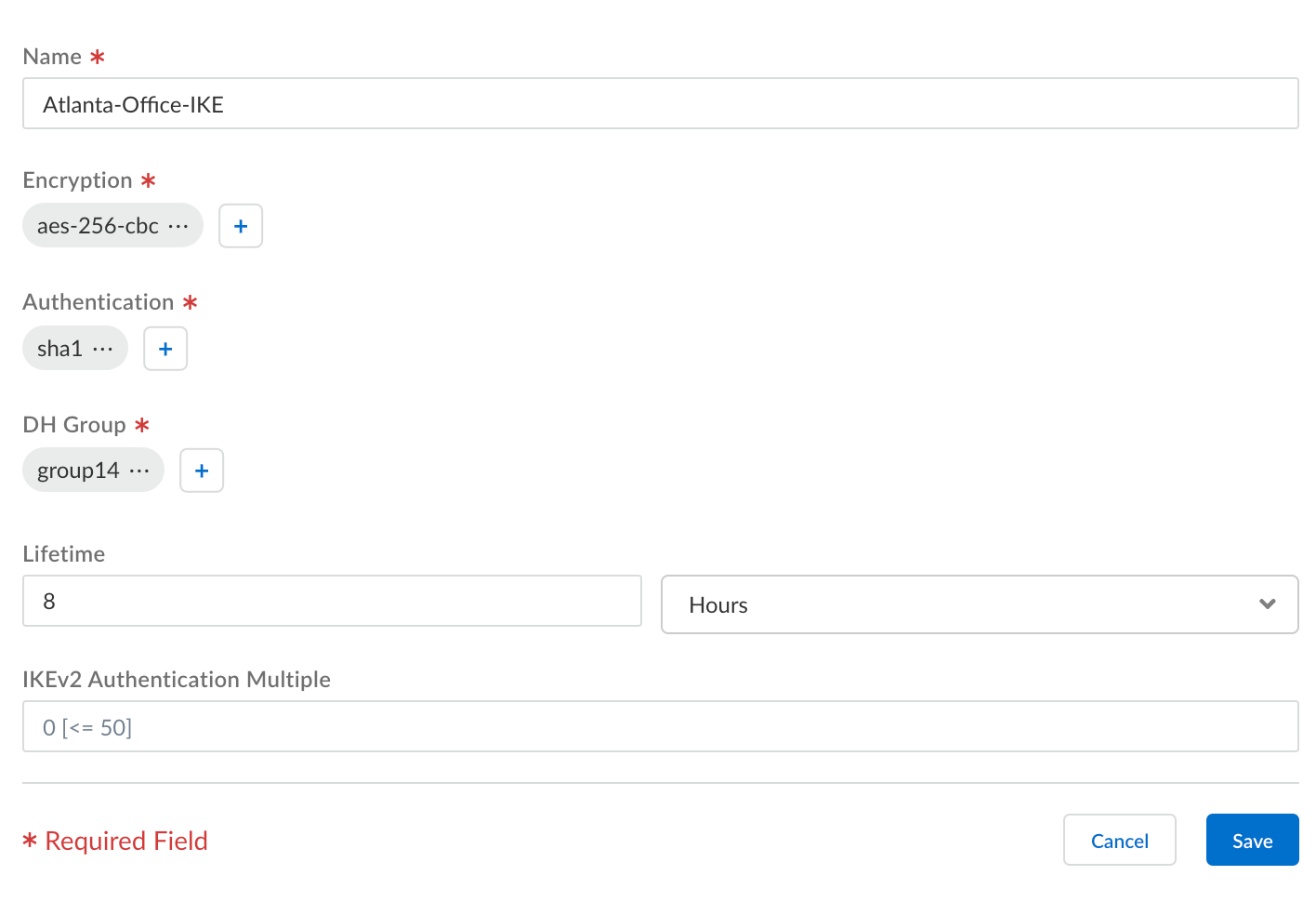Click the DH Group field label
1316x915 pixels.
click(x=74, y=425)
